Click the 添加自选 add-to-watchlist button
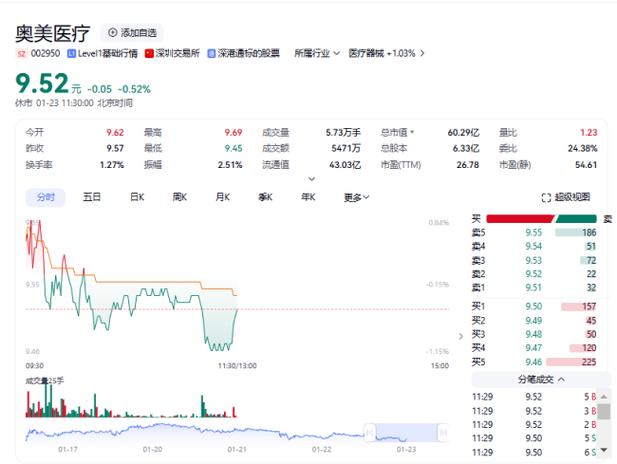 (x=132, y=33)
